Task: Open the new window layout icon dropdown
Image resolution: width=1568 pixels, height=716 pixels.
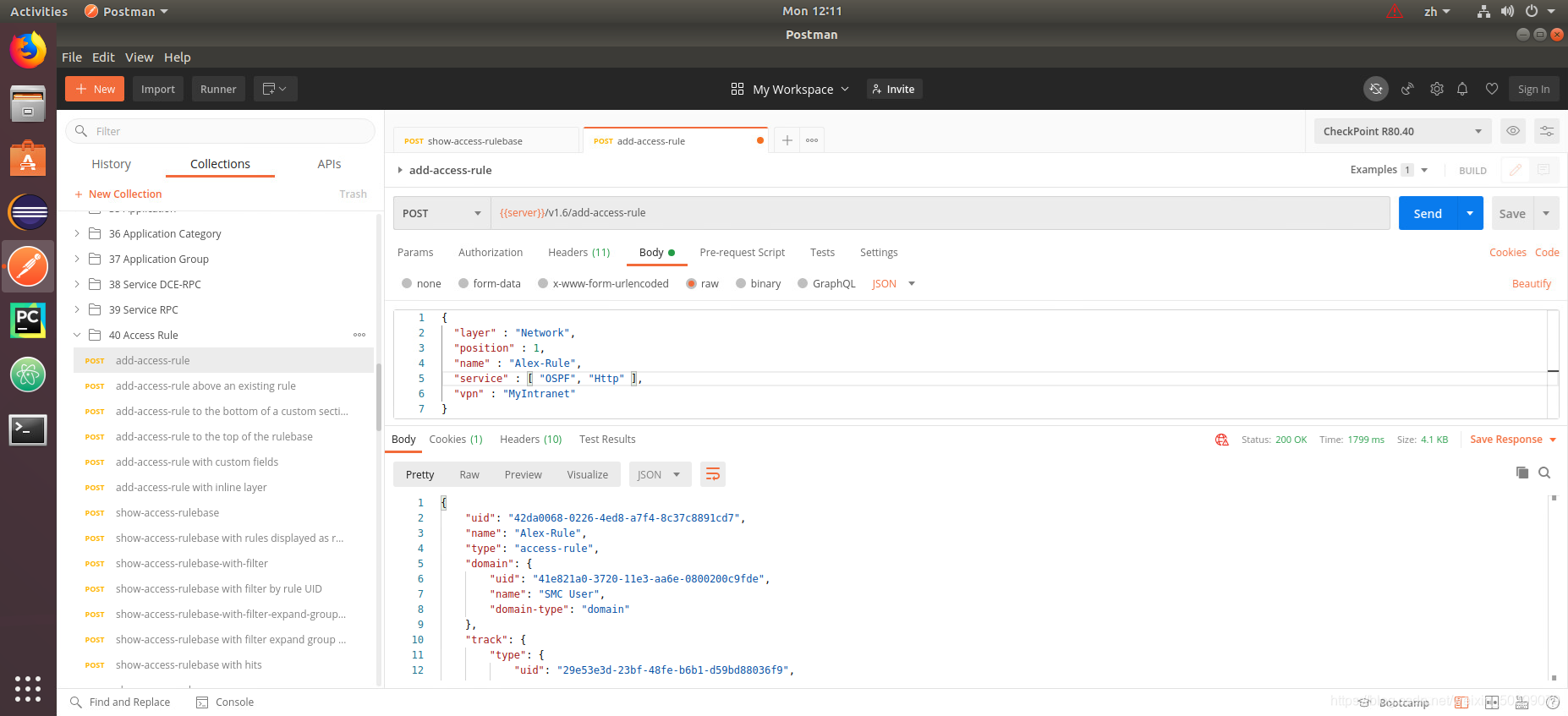Action: [x=275, y=89]
